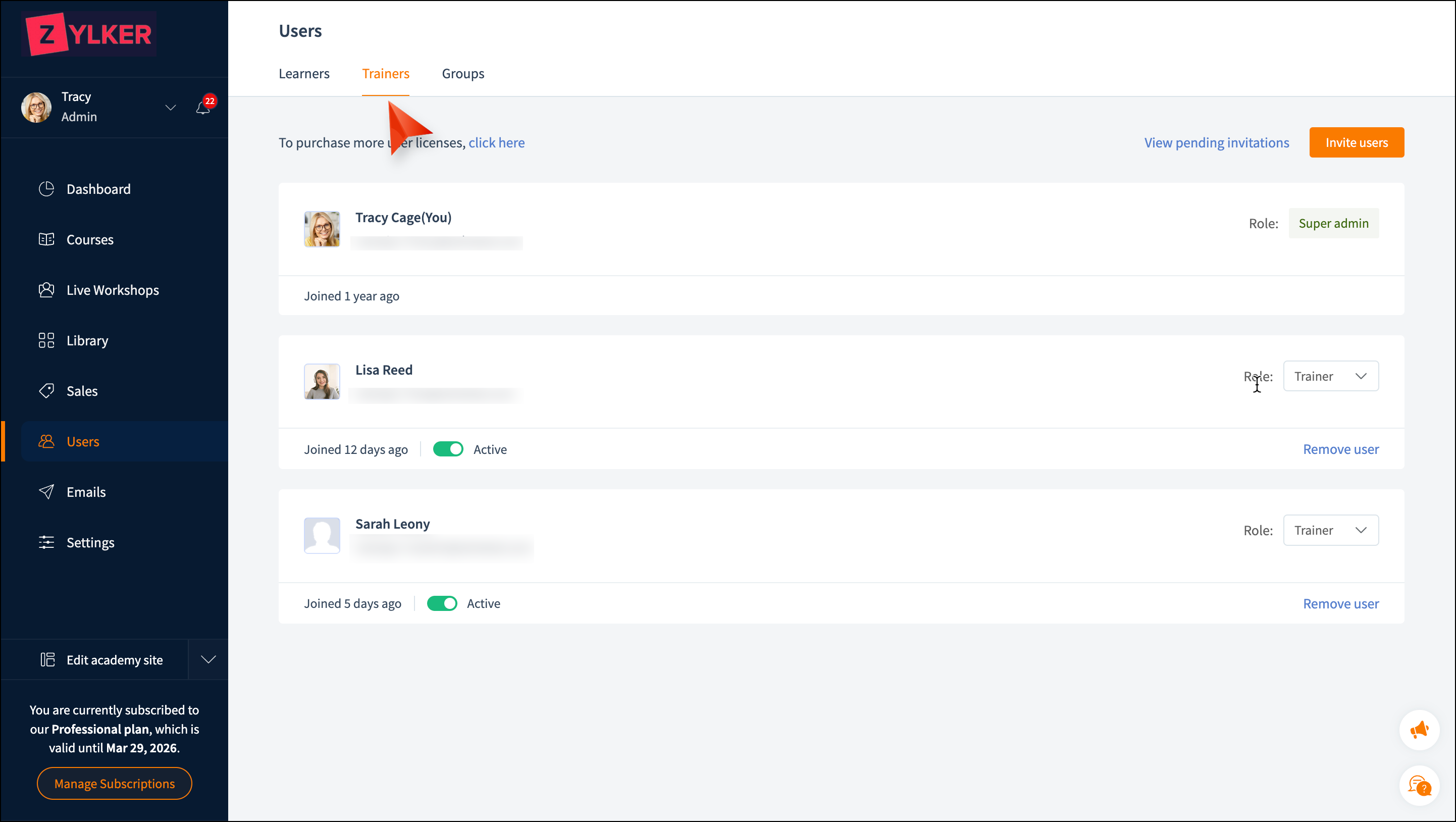The image size is (1456, 822).
Task: Click the Courses book icon
Action: pos(46,239)
